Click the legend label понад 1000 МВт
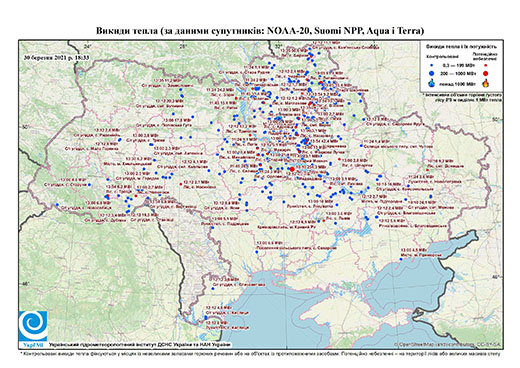This screenshot has height=368, width=520. pyautogui.click(x=458, y=83)
